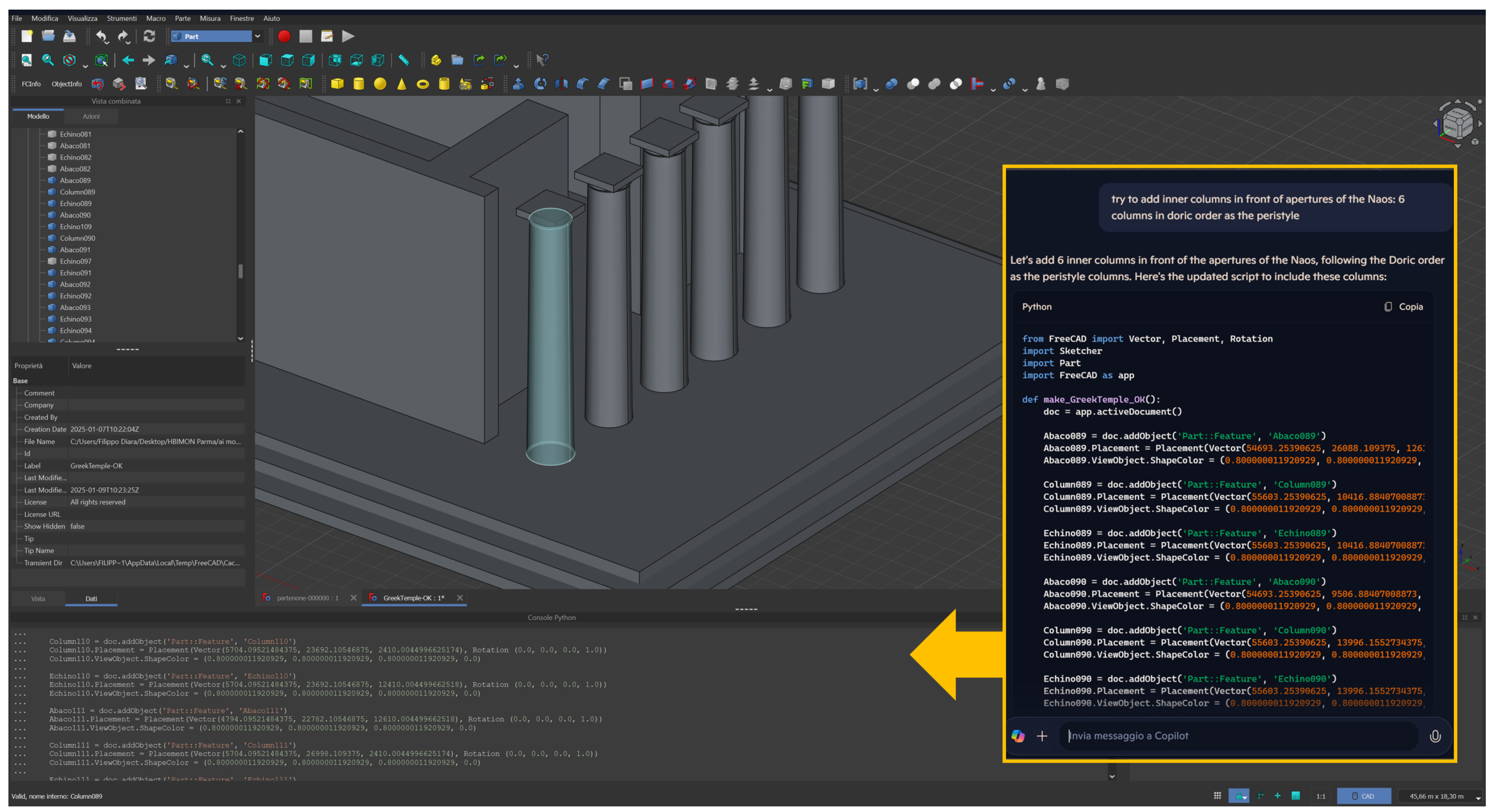Click the refresh recompute icon

coord(149,36)
